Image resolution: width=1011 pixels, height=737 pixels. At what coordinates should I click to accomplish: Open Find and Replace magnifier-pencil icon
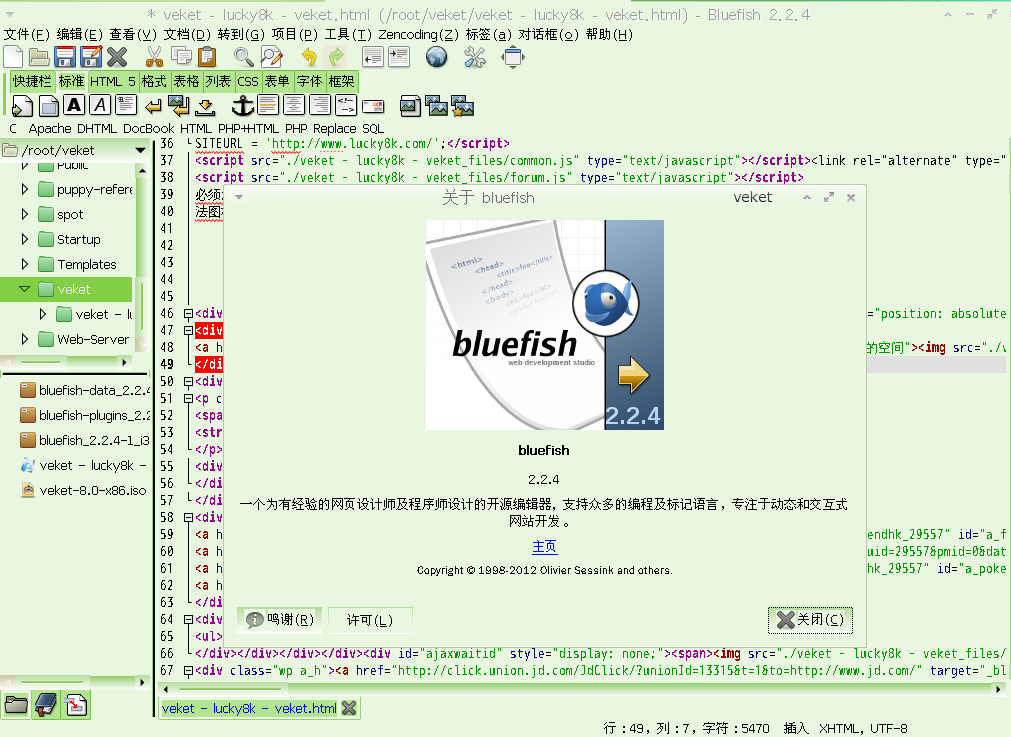[x=271, y=57]
